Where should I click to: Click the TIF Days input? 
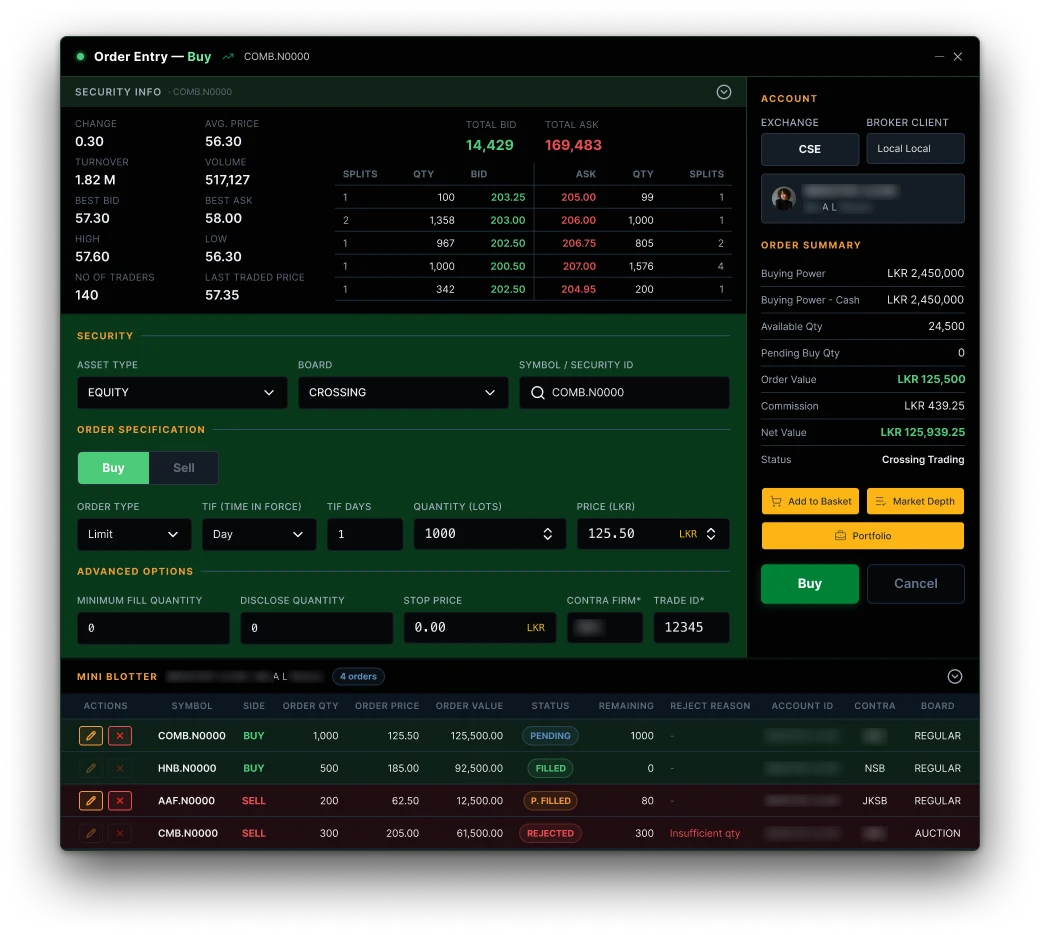(x=365, y=534)
